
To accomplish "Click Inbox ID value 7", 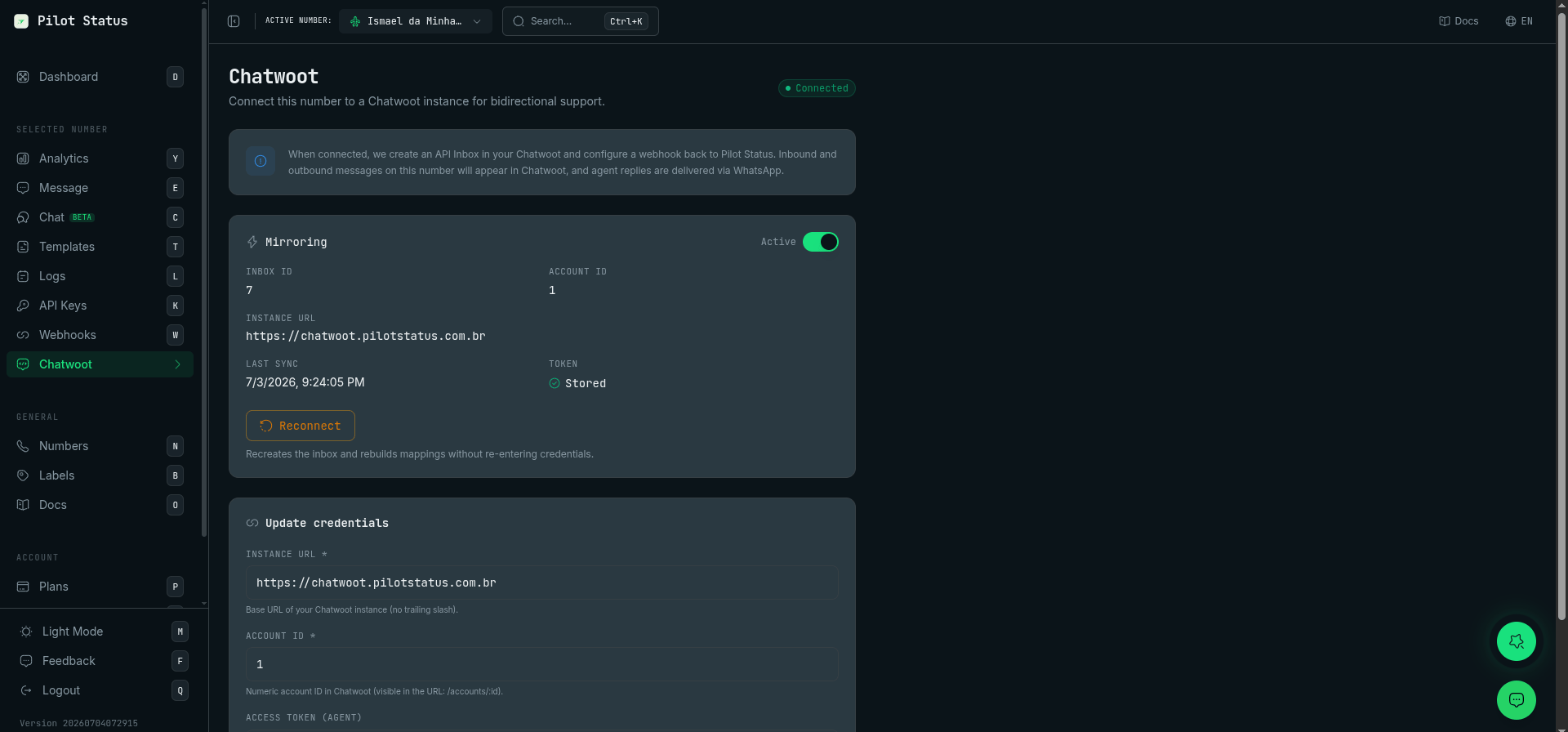I will [249, 290].
